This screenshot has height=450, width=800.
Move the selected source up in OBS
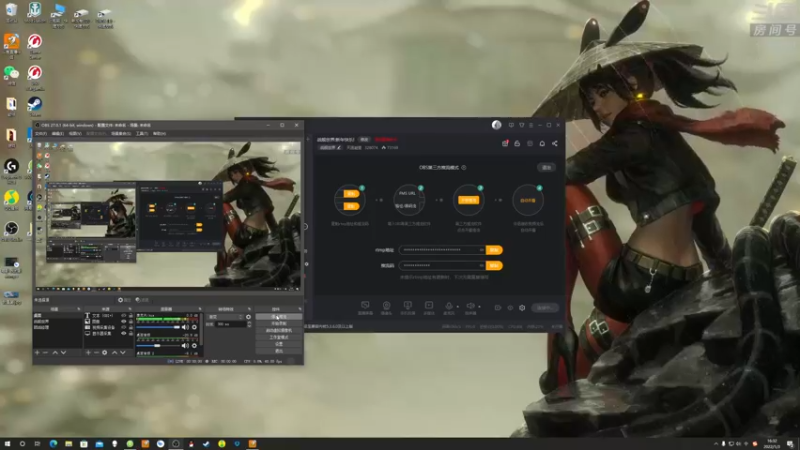(114, 353)
